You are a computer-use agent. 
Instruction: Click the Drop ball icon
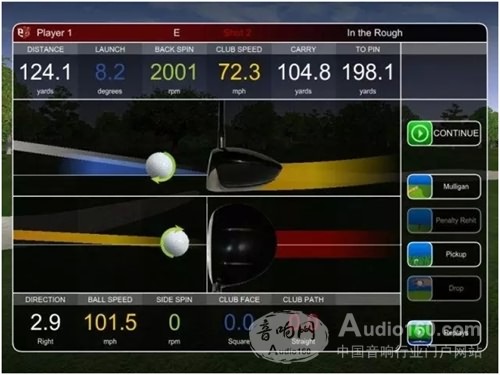tap(420, 288)
